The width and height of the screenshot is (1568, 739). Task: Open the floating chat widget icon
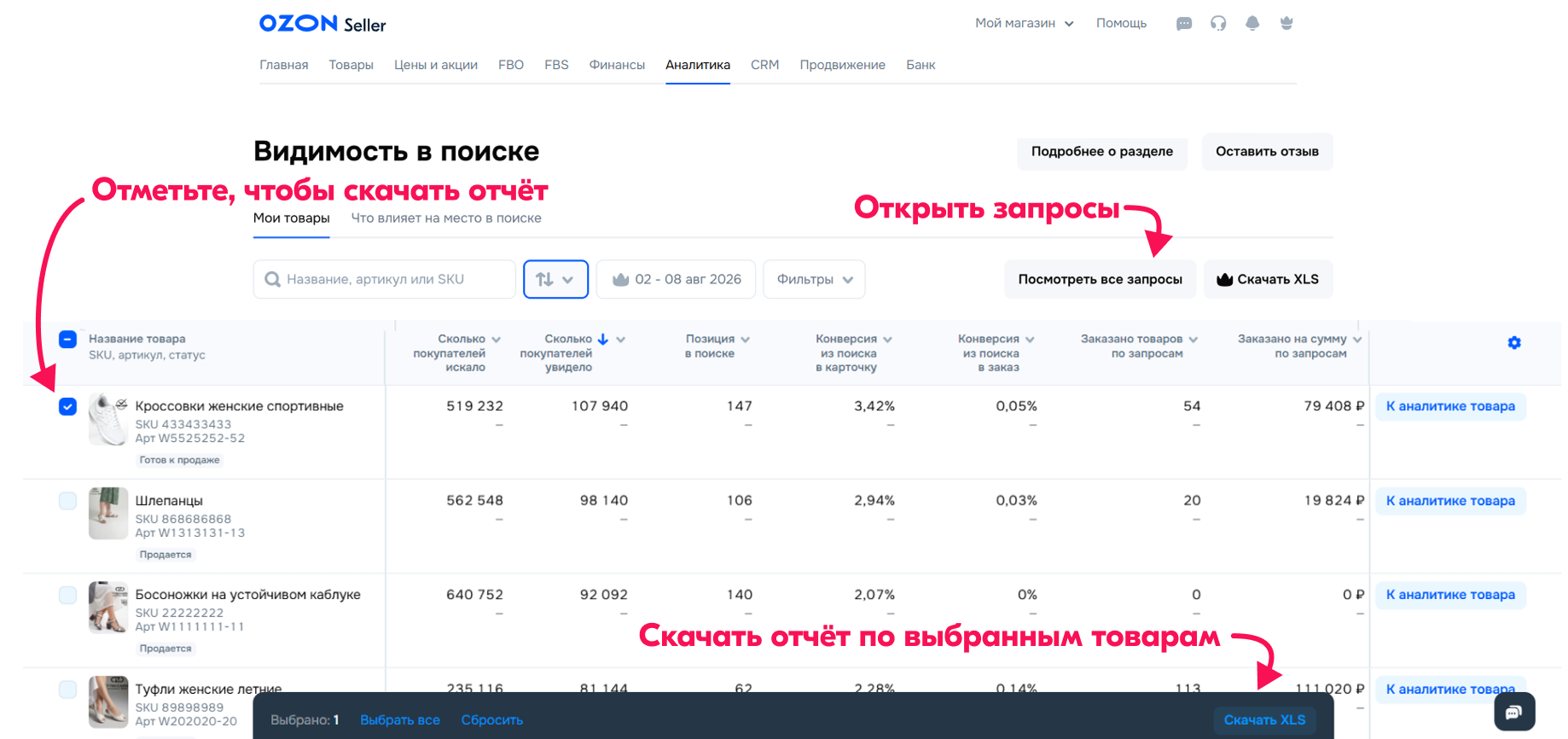click(x=1514, y=712)
